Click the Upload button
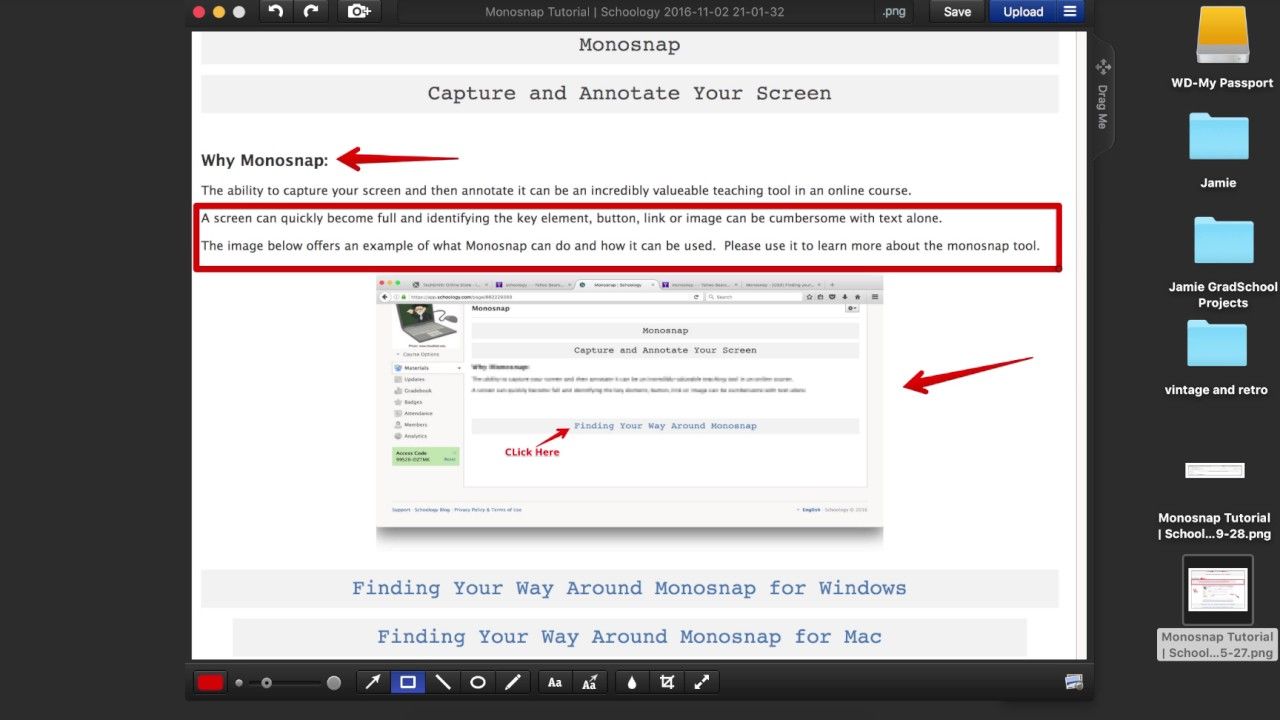Image resolution: width=1280 pixels, height=720 pixels. point(1023,12)
